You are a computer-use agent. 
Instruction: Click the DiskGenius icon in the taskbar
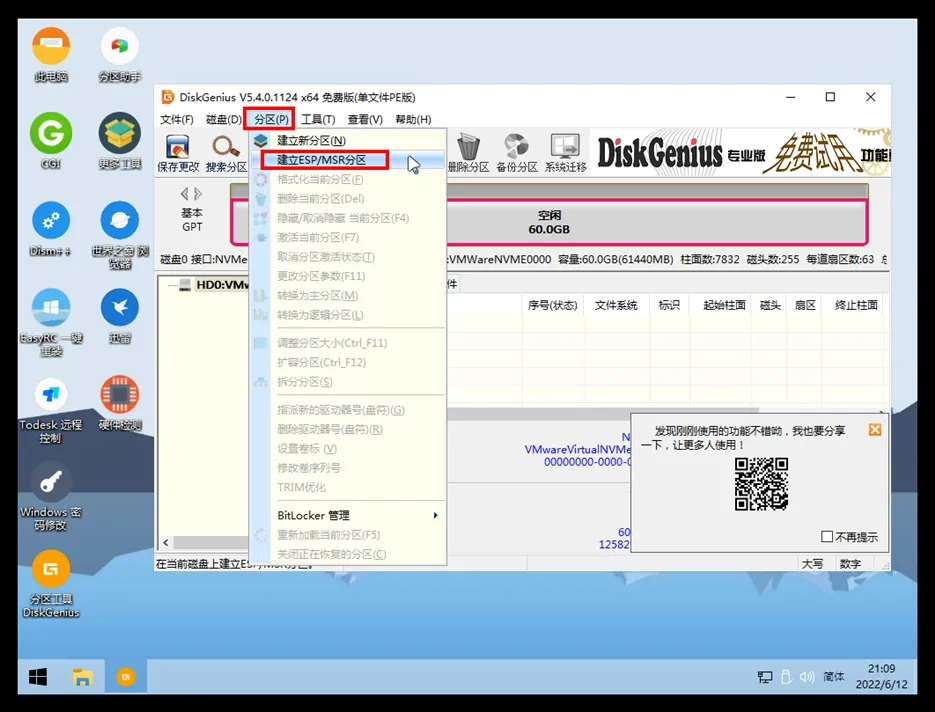(x=126, y=677)
